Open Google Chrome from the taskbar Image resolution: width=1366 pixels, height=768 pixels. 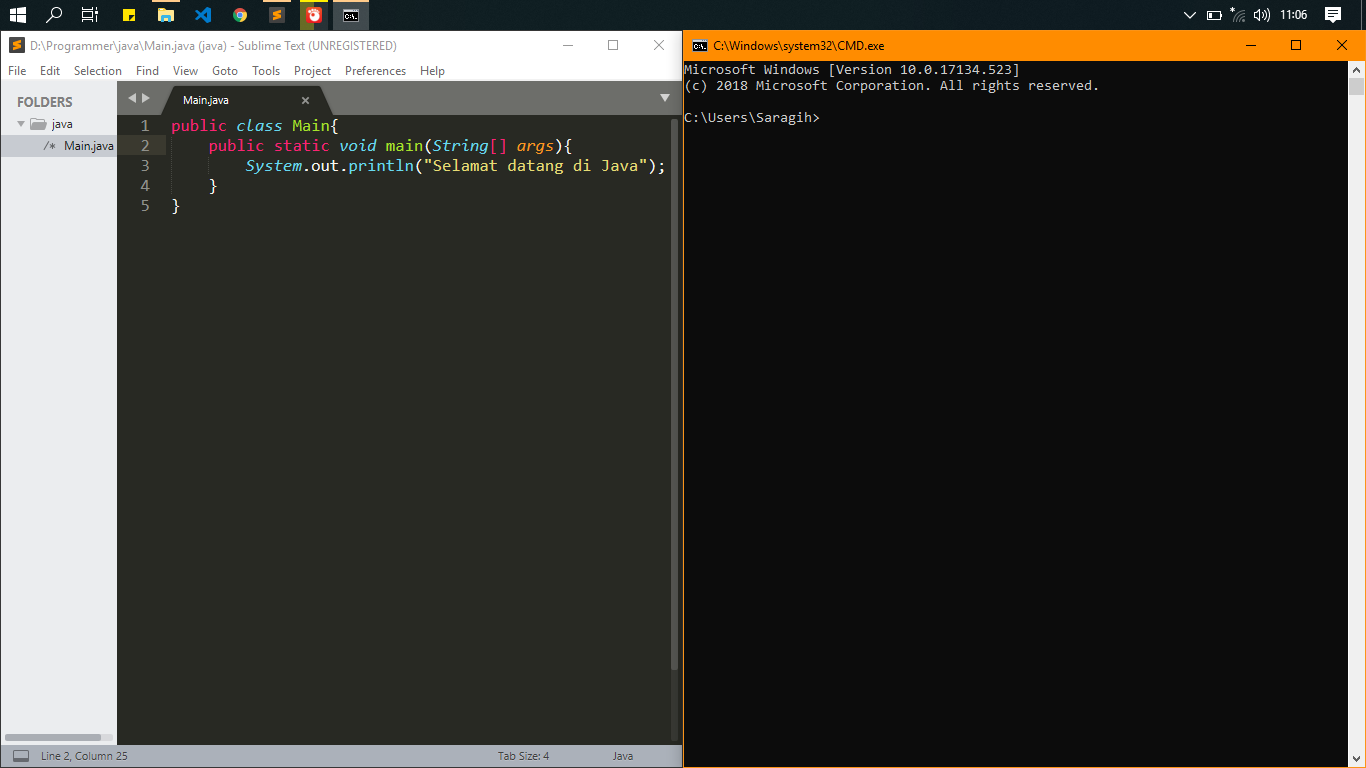pyautogui.click(x=240, y=15)
